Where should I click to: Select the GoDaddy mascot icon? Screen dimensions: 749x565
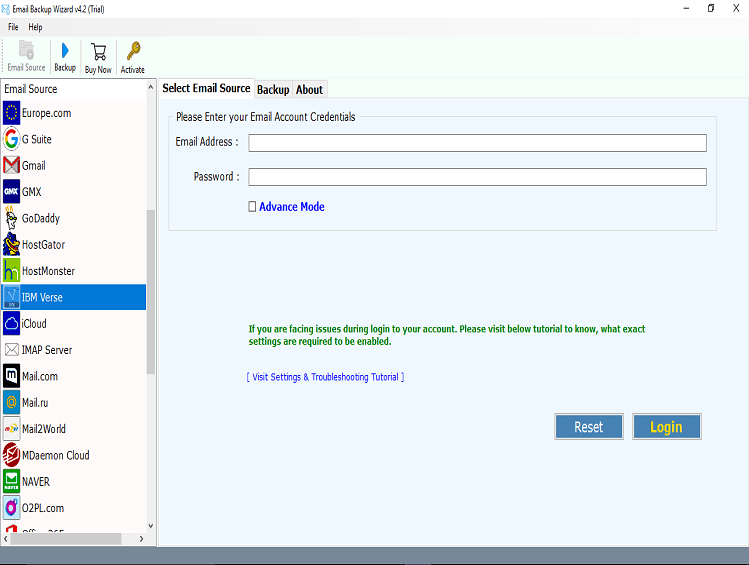tap(11, 218)
